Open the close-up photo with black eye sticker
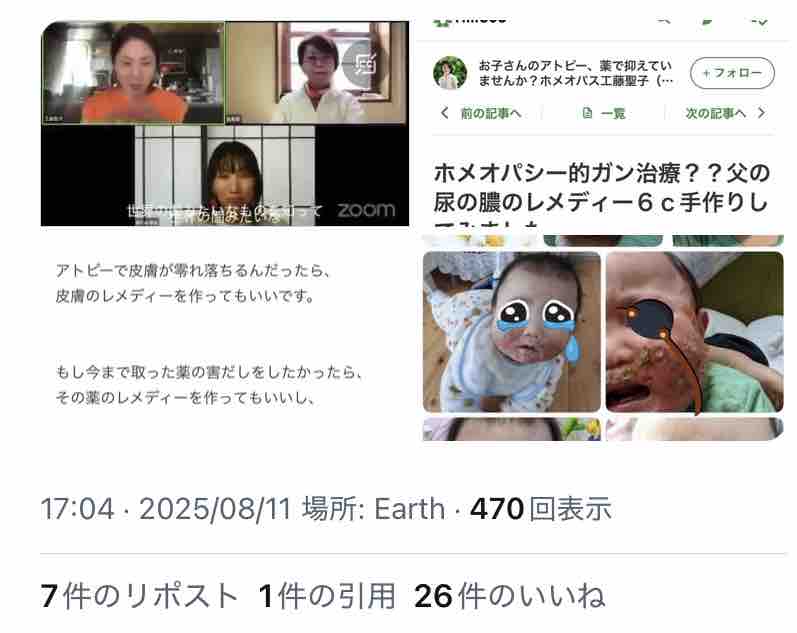This screenshot has width=797, height=633. 694,331
